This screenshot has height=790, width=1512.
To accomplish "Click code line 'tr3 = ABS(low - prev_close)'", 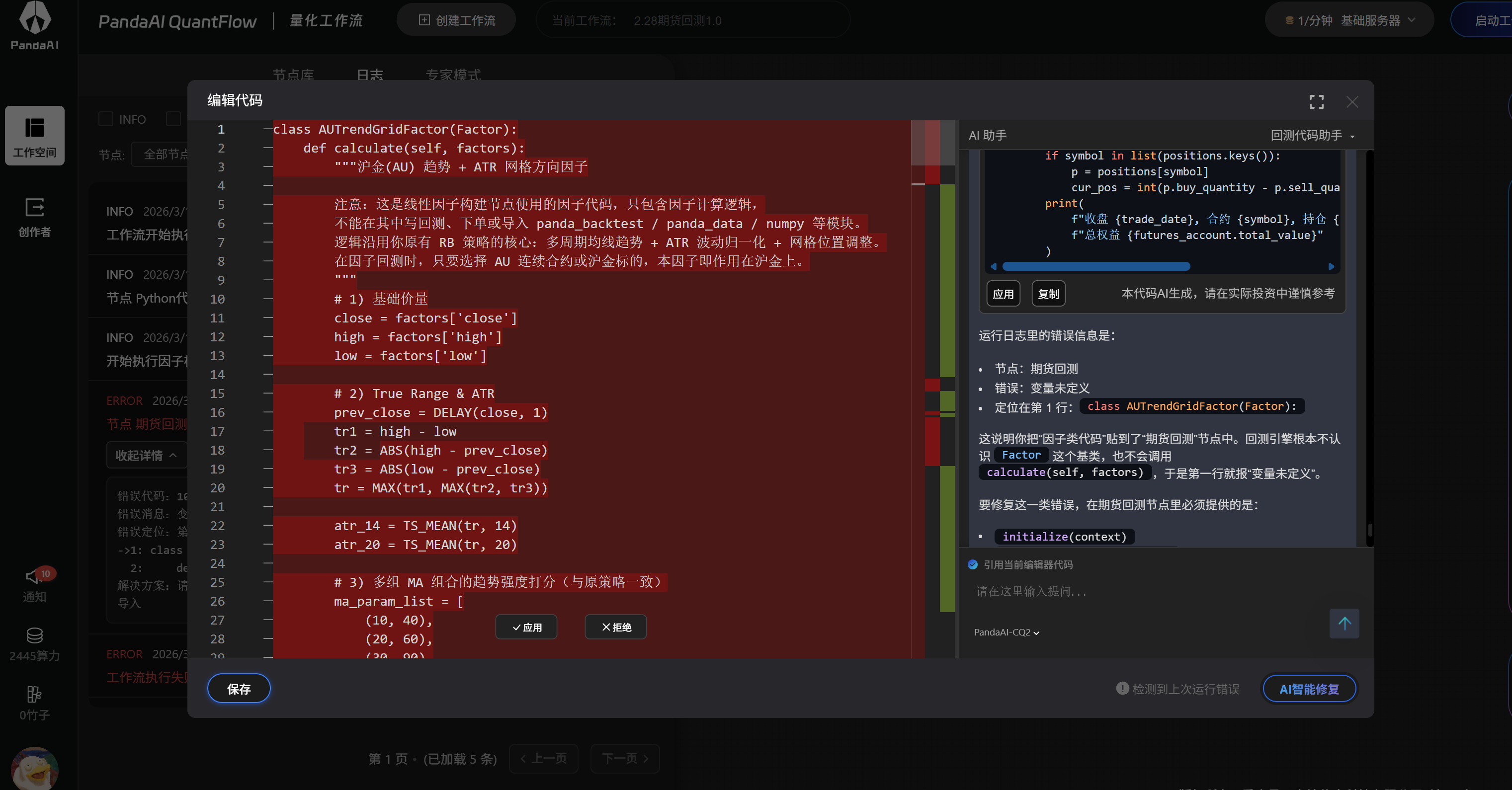I will [437, 469].
